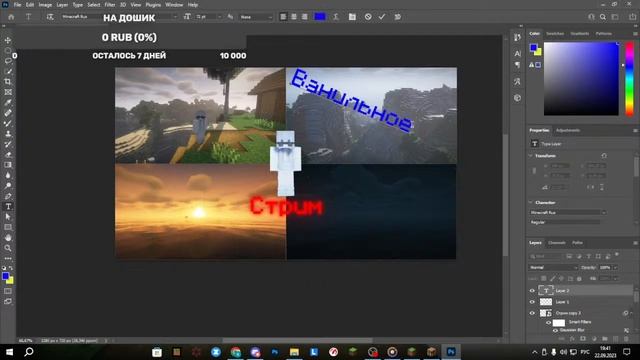
Task: Collapse the Character section in Properties
Action: click(x=531, y=202)
